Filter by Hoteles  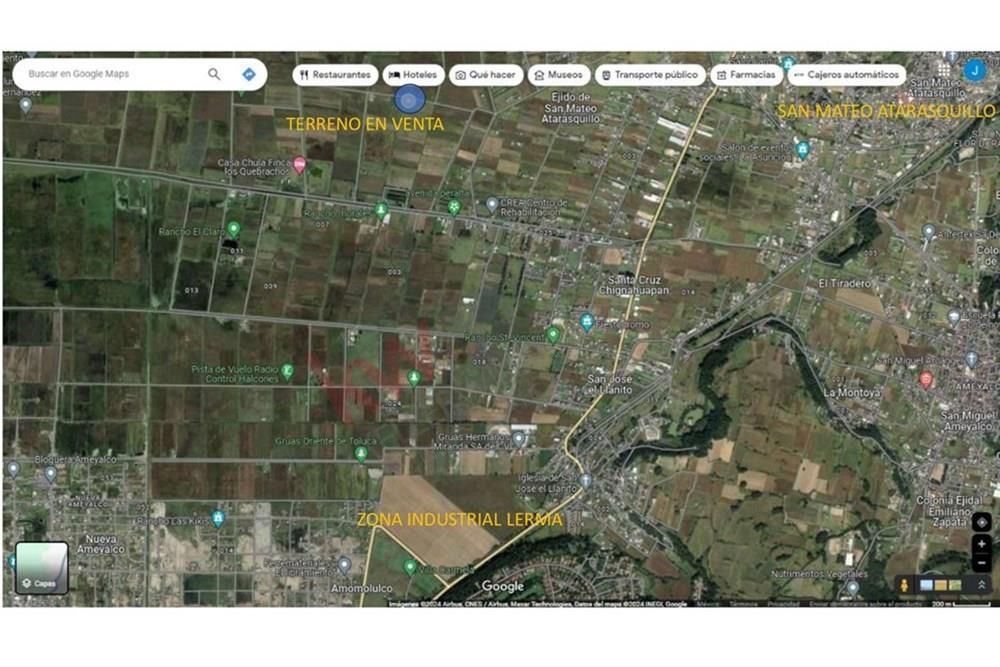[x=413, y=75]
